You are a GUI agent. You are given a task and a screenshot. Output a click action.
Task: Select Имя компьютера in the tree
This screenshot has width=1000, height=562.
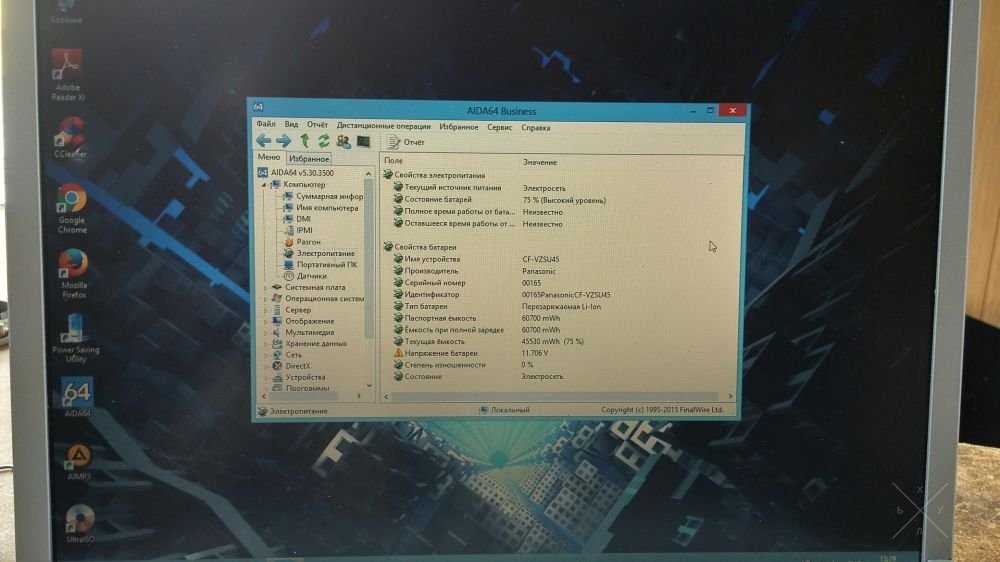coord(321,208)
